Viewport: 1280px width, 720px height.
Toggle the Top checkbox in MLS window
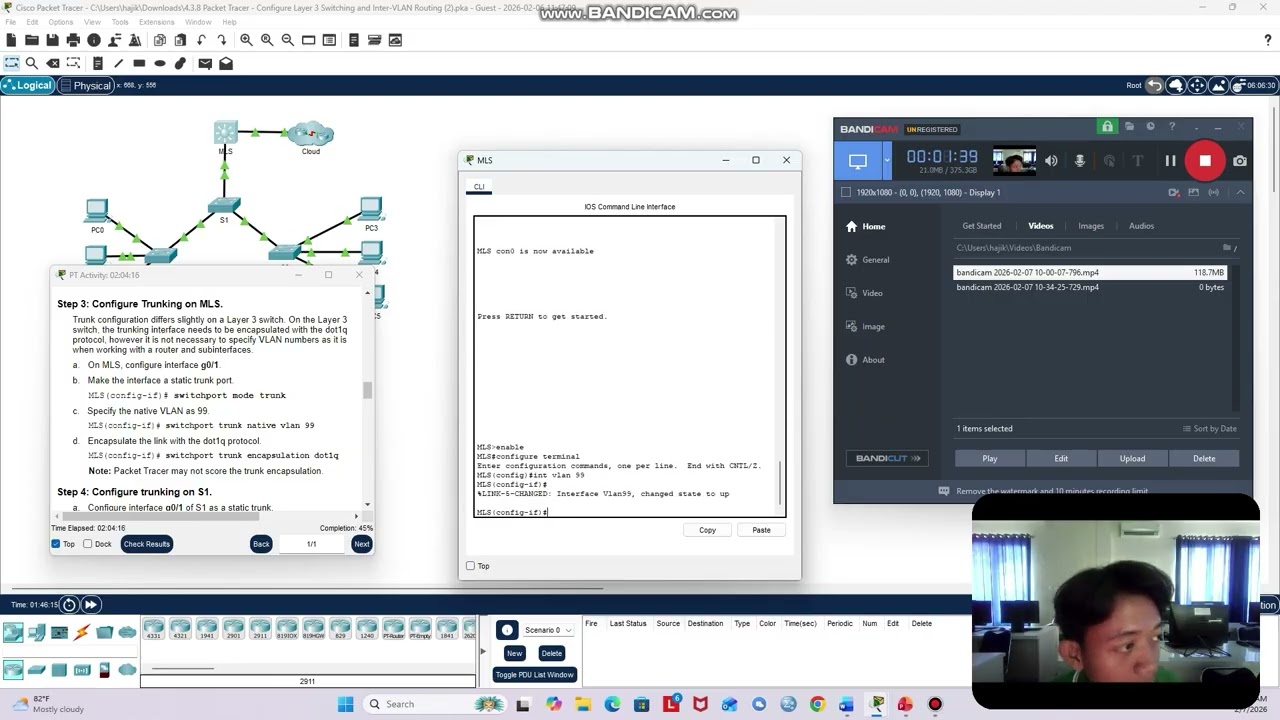click(x=470, y=566)
